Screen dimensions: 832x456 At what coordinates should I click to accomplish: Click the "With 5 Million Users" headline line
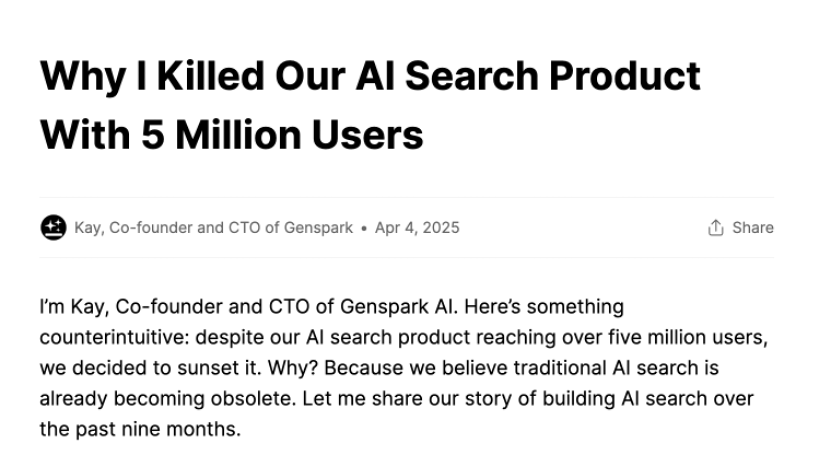click(x=231, y=133)
